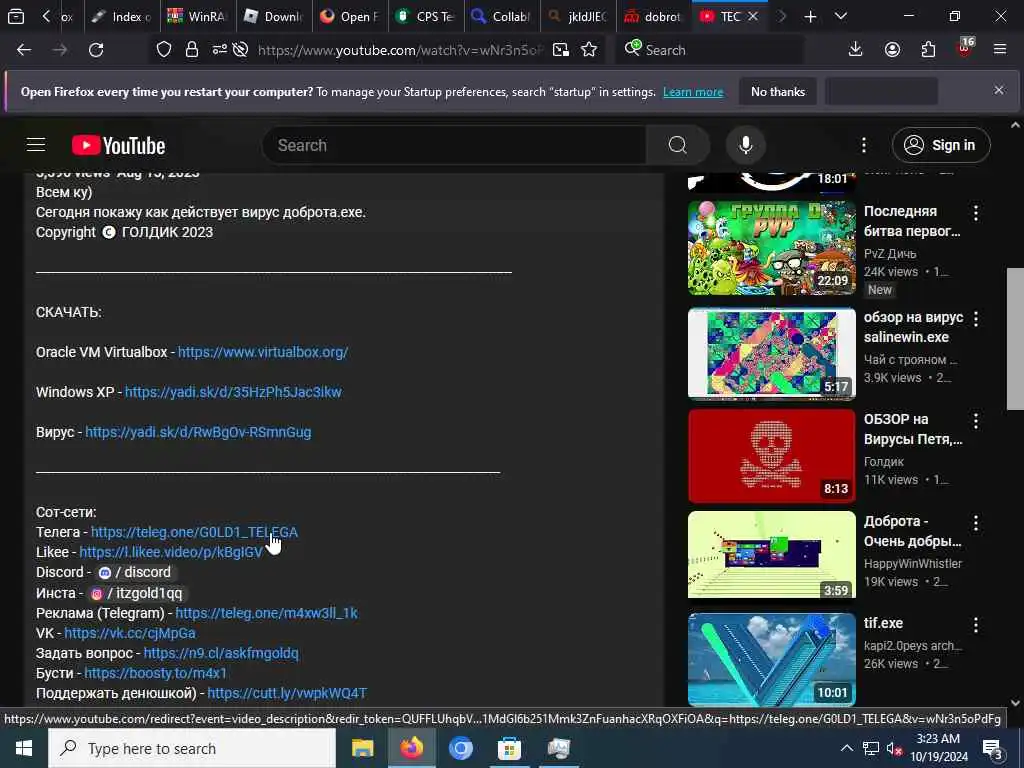The image size is (1024, 768).
Task: Open options for Доброта video
Action: [x=976, y=522]
